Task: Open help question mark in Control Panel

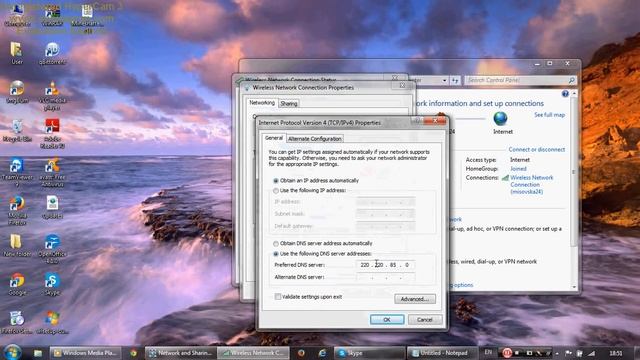Action: (565, 94)
